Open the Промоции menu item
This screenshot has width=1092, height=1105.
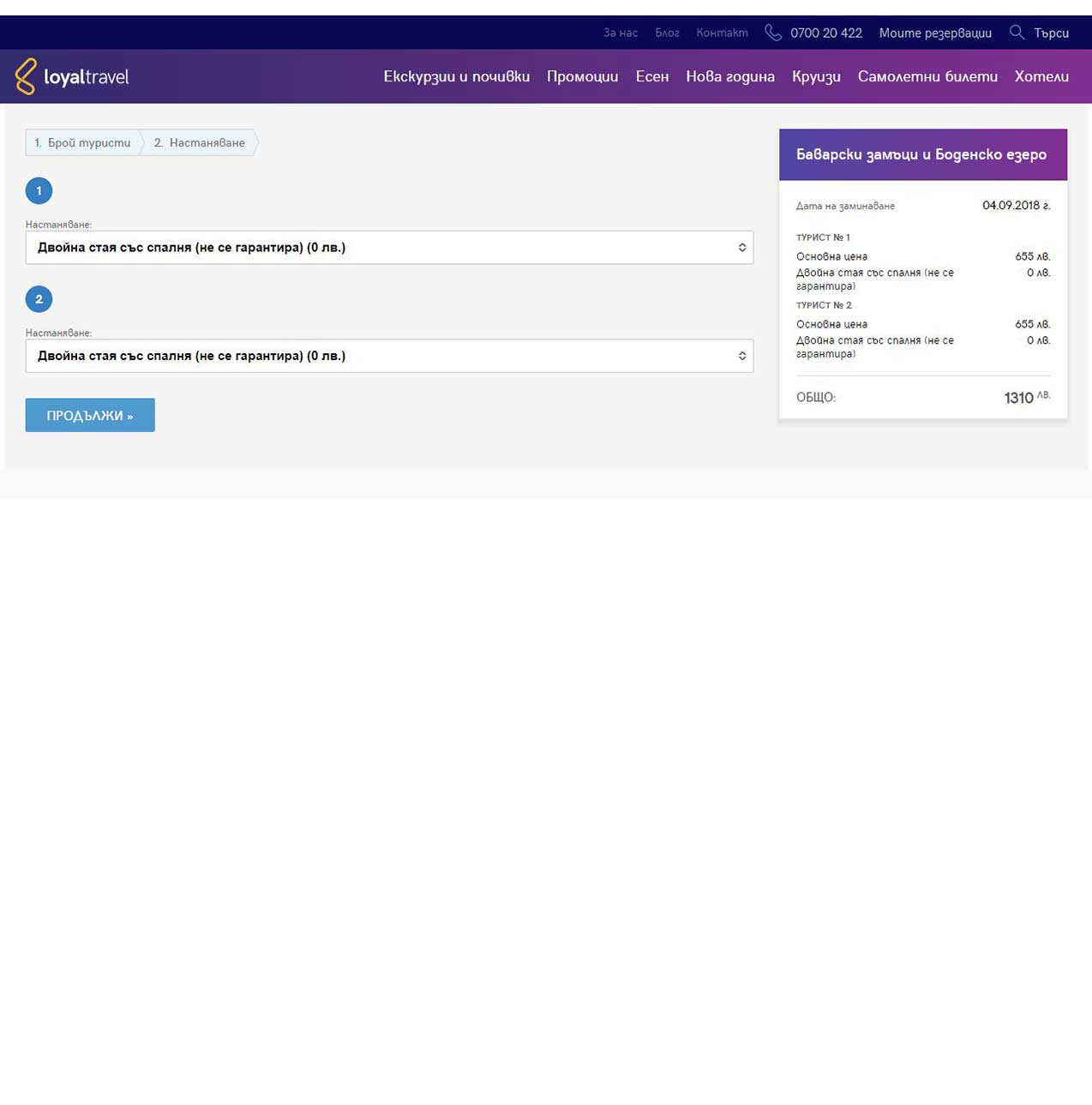coord(582,76)
